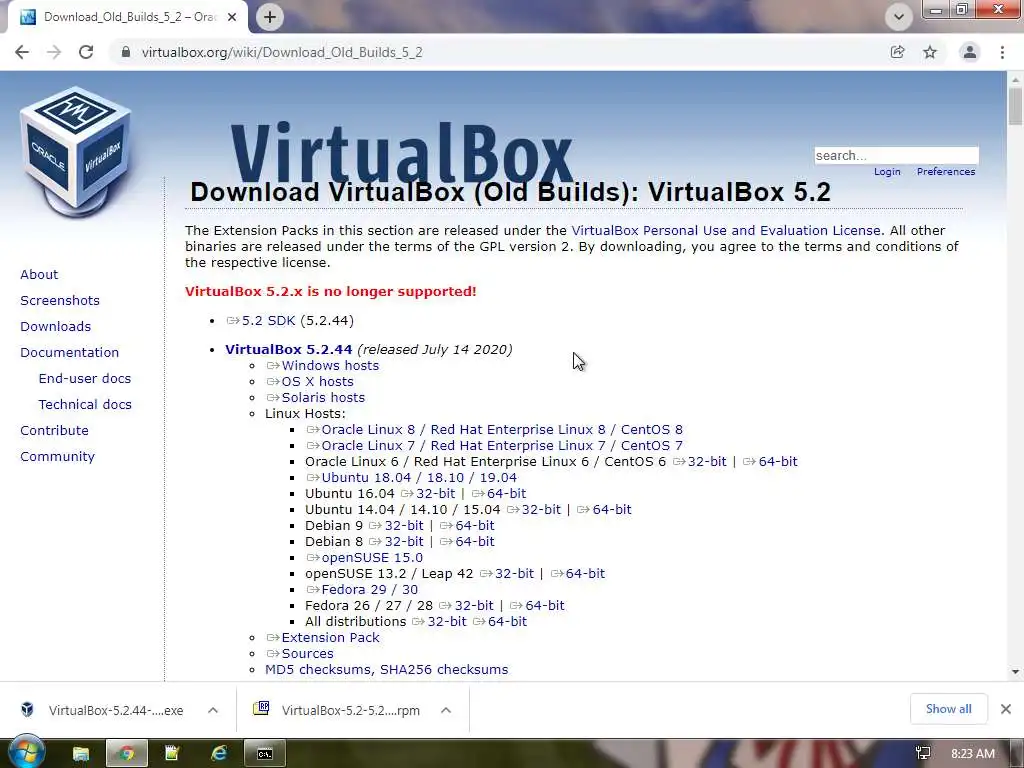The height and width of the screenshot is (768, 1024).
Task: Open the Chrome profile avatar
Action: tap(970, 52)
